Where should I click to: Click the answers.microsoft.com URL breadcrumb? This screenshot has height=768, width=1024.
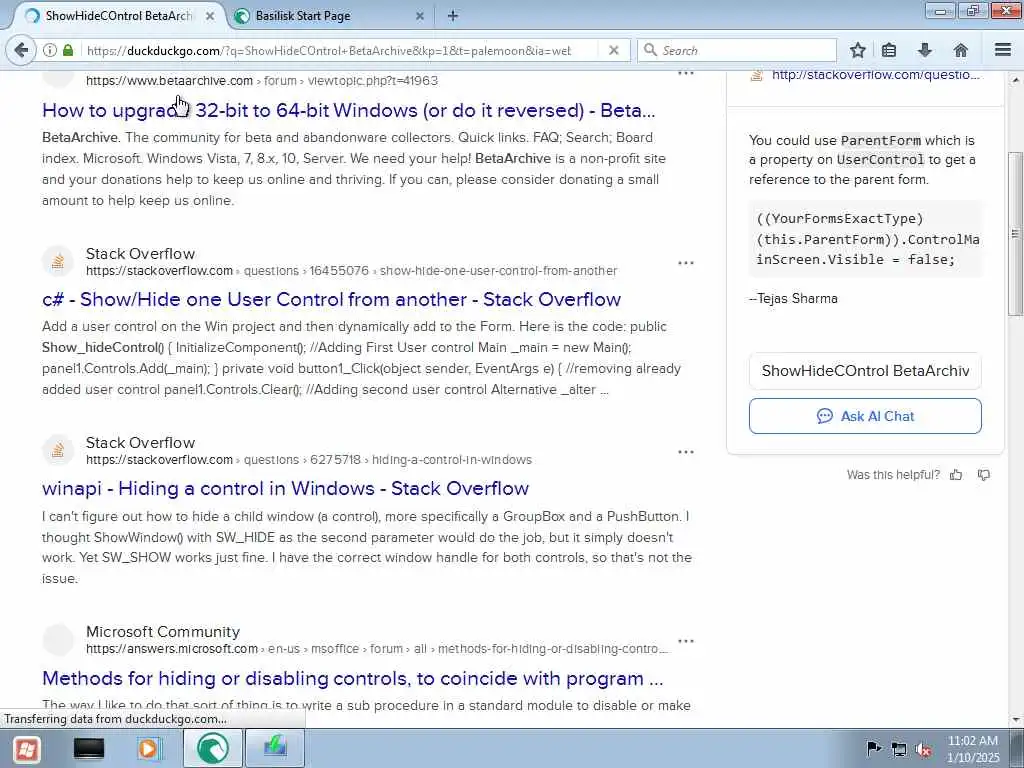coord(377,649)
